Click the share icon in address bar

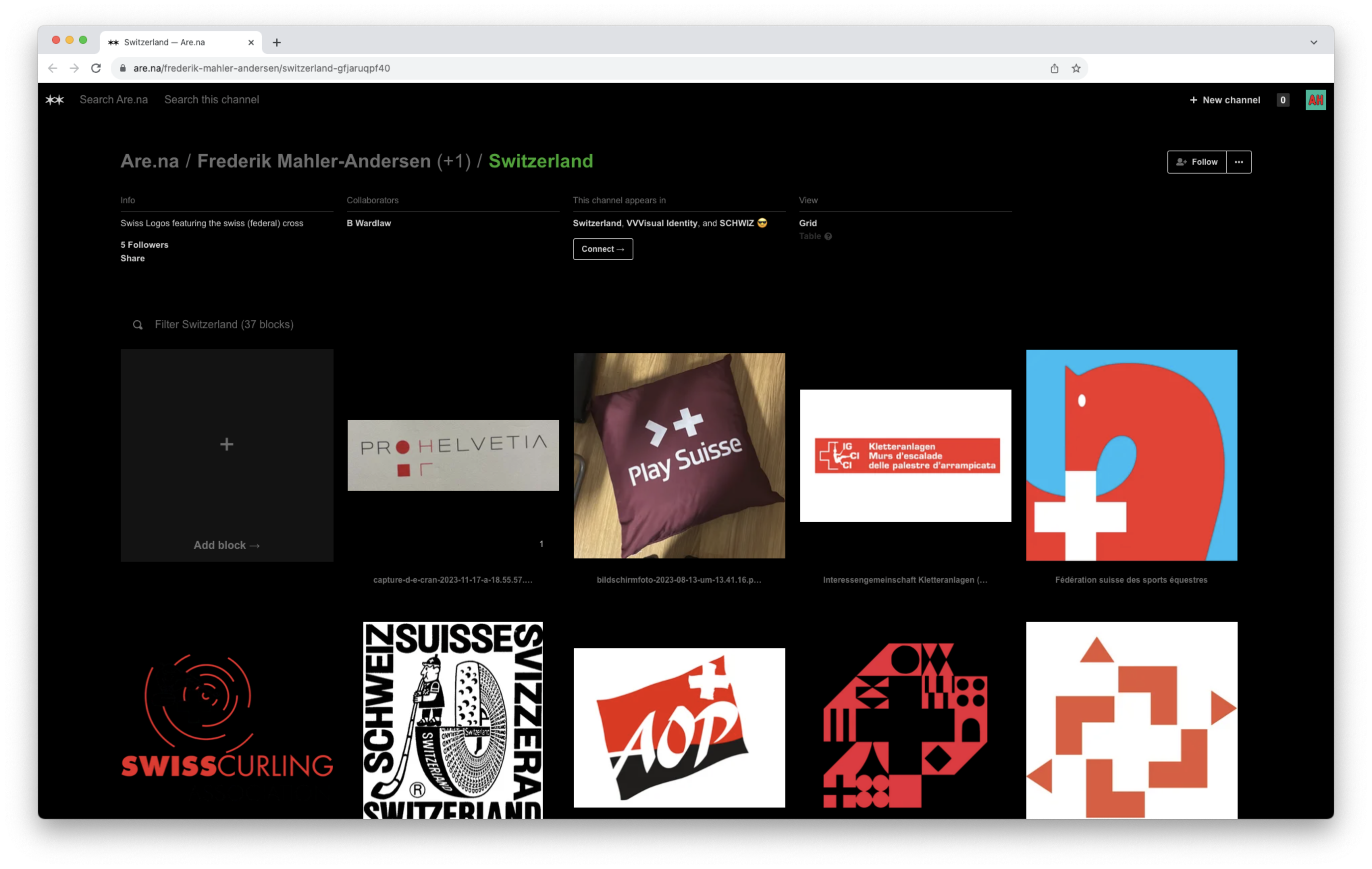pyautogui.click(x=1054, y=69)
